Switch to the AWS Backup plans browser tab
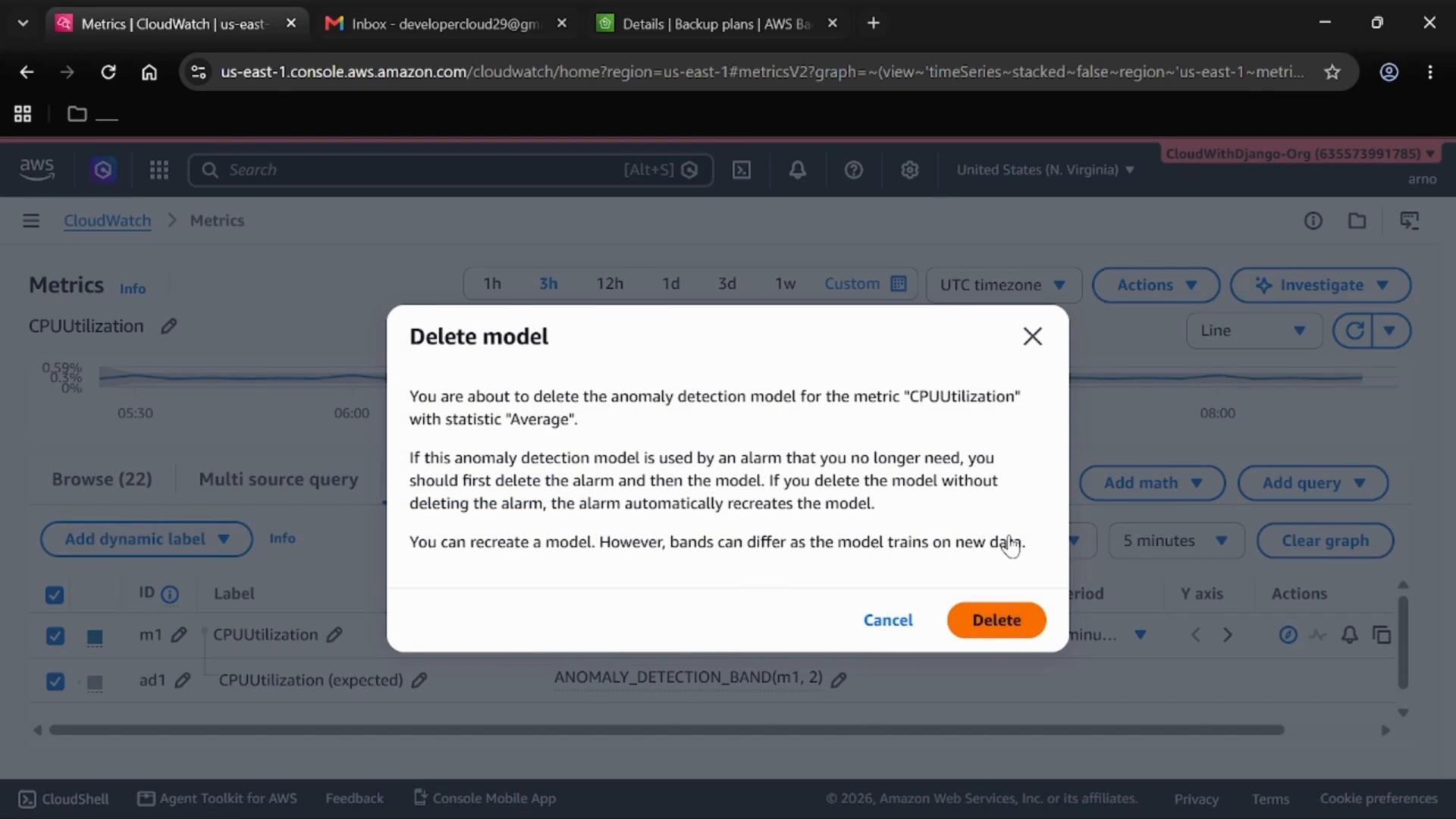This screenshot has height=819, width=1456. tap(717, 24)
